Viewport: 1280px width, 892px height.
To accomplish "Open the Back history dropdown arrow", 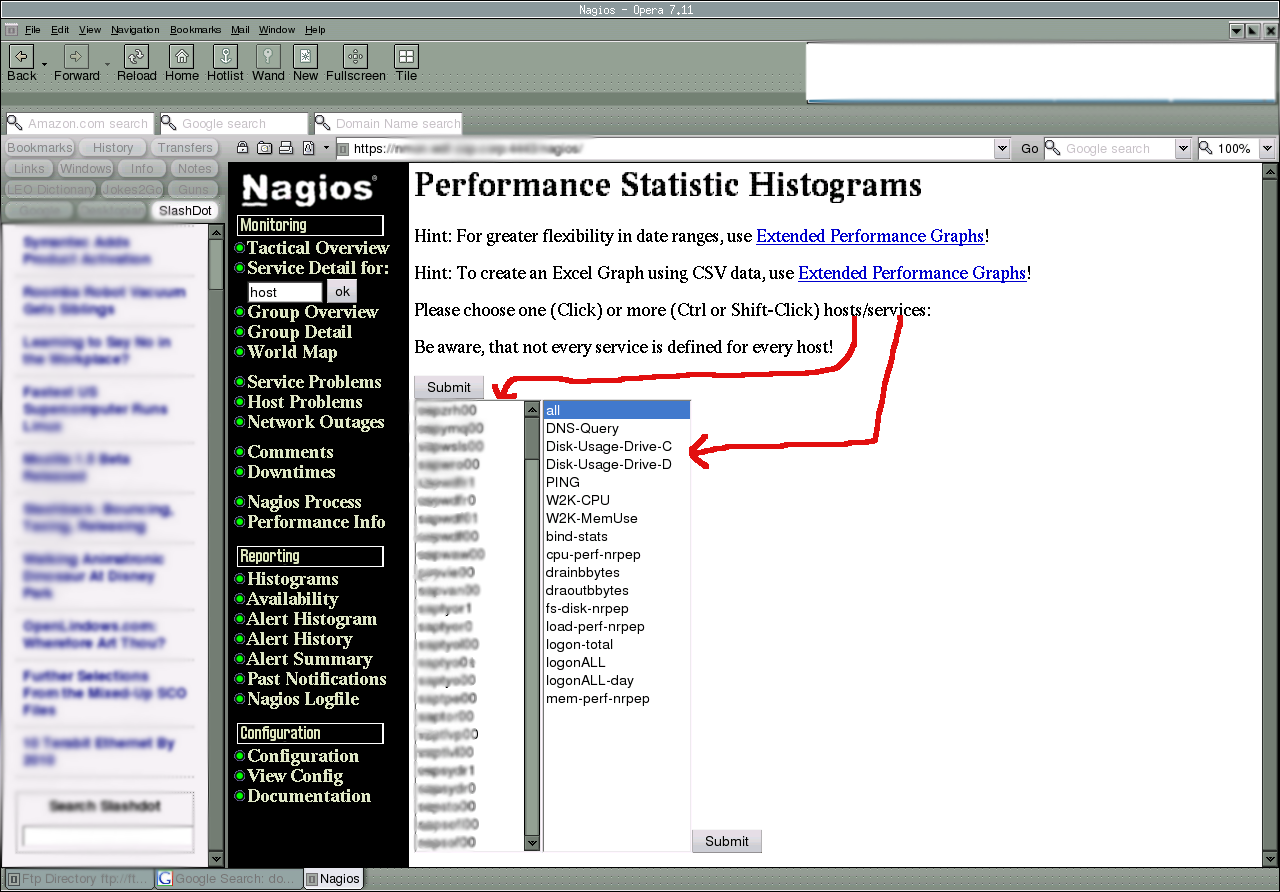I will coord(44,64).
